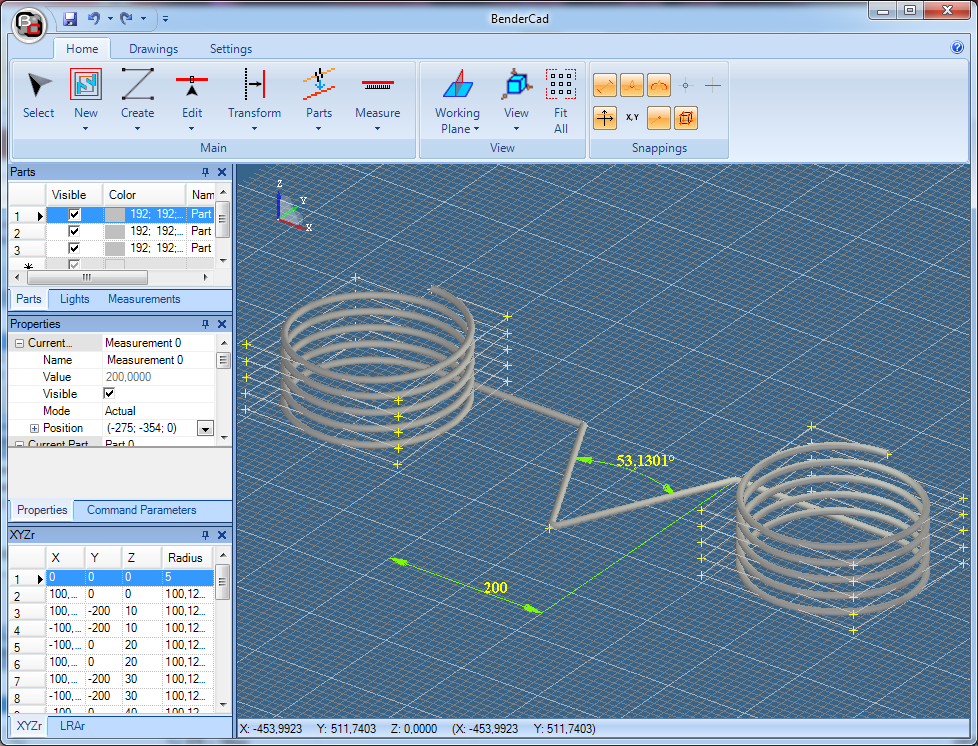Open the Measure dropdown arrow
The width and height of the screenshot is (978, 746).
pyautogui.click(x=377, y=128)
